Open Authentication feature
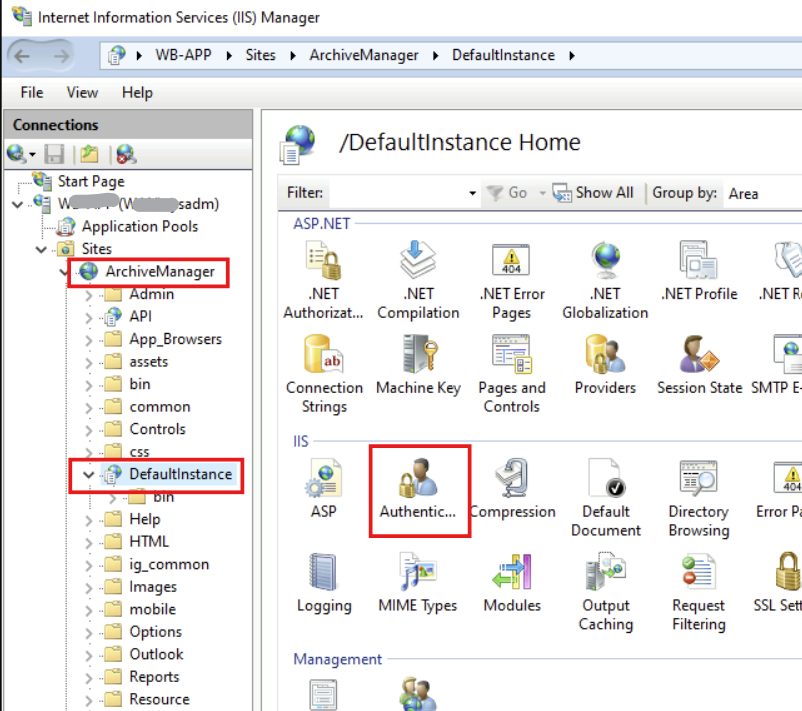 coord(418,490)
